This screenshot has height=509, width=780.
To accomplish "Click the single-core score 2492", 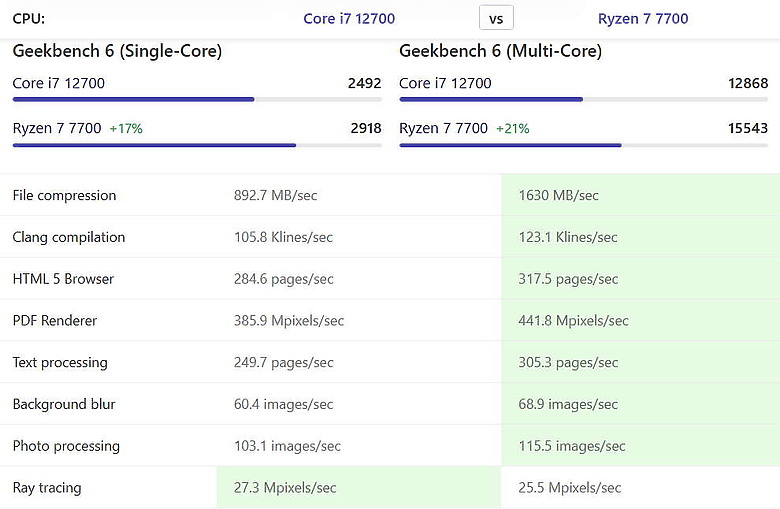I will point(364,83).
